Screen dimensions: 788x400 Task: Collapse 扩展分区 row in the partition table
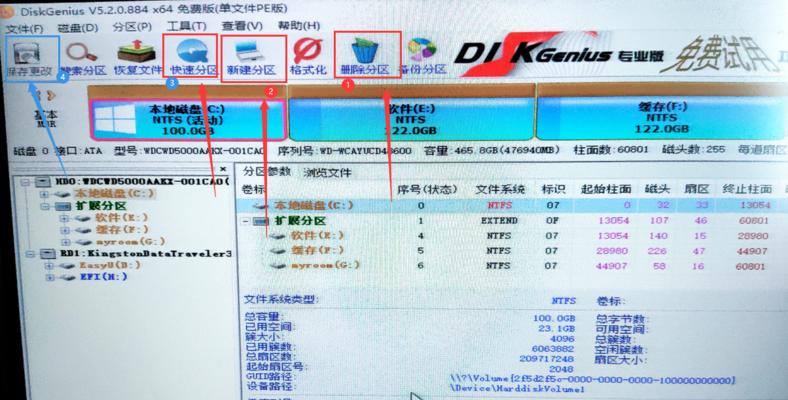(x=246, y=221)
